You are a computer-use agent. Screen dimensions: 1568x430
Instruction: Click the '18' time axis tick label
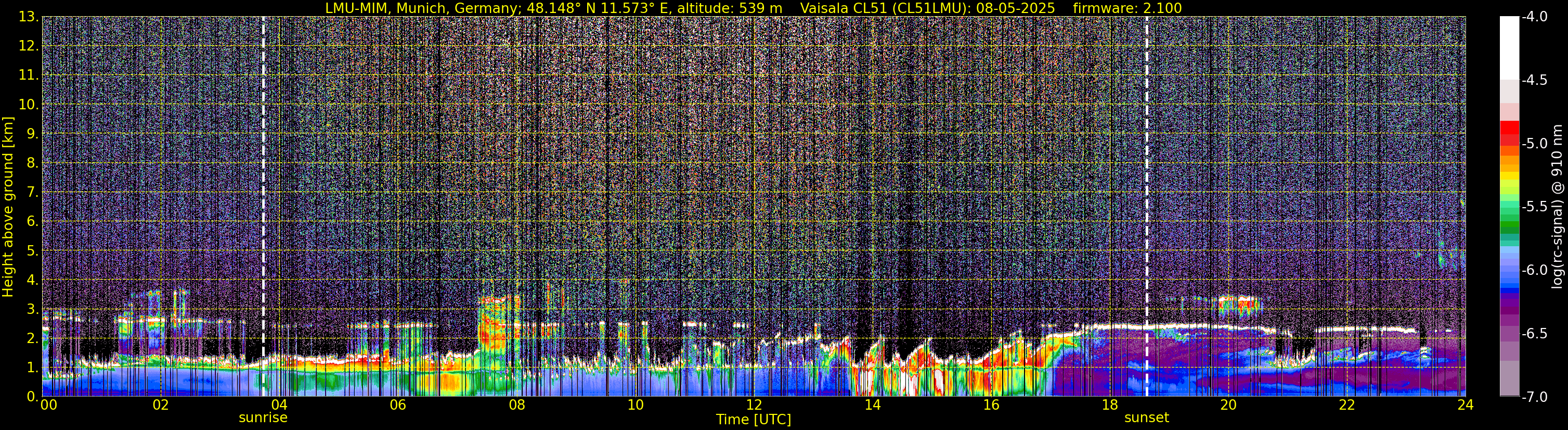tap(1110, 405)
